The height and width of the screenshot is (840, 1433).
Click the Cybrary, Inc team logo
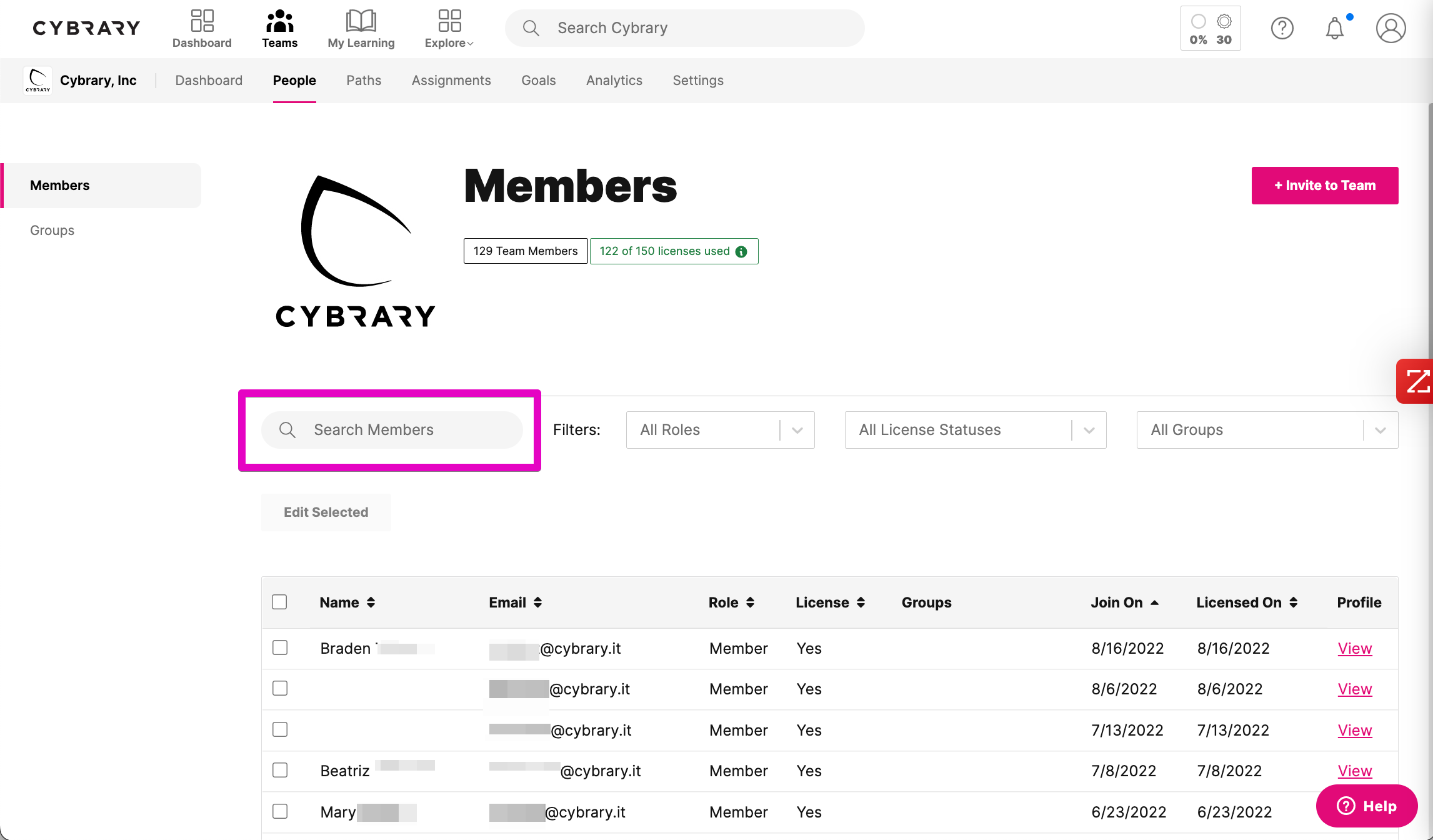point(37,80)
